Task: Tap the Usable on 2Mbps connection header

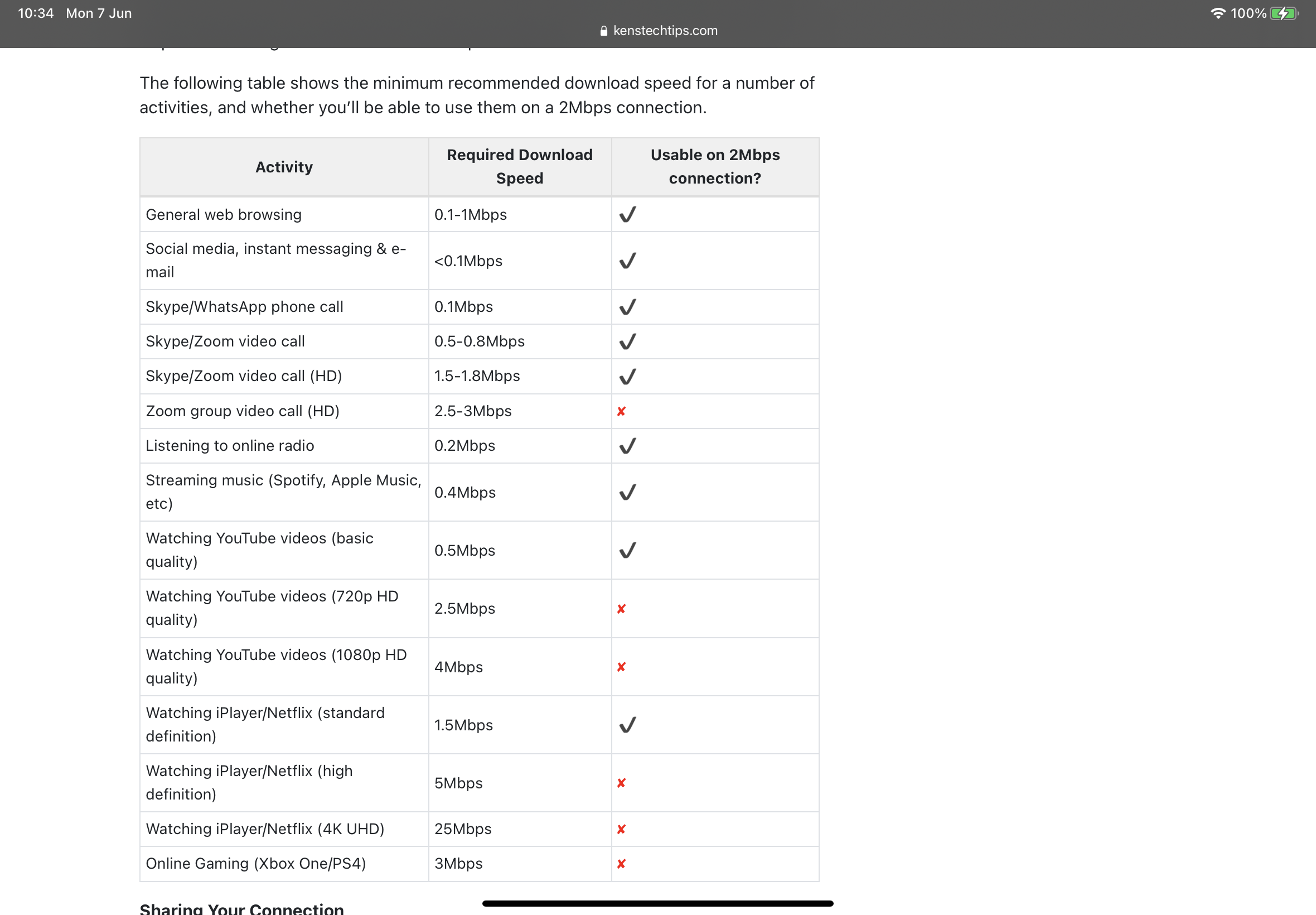Action: (715, 167)
